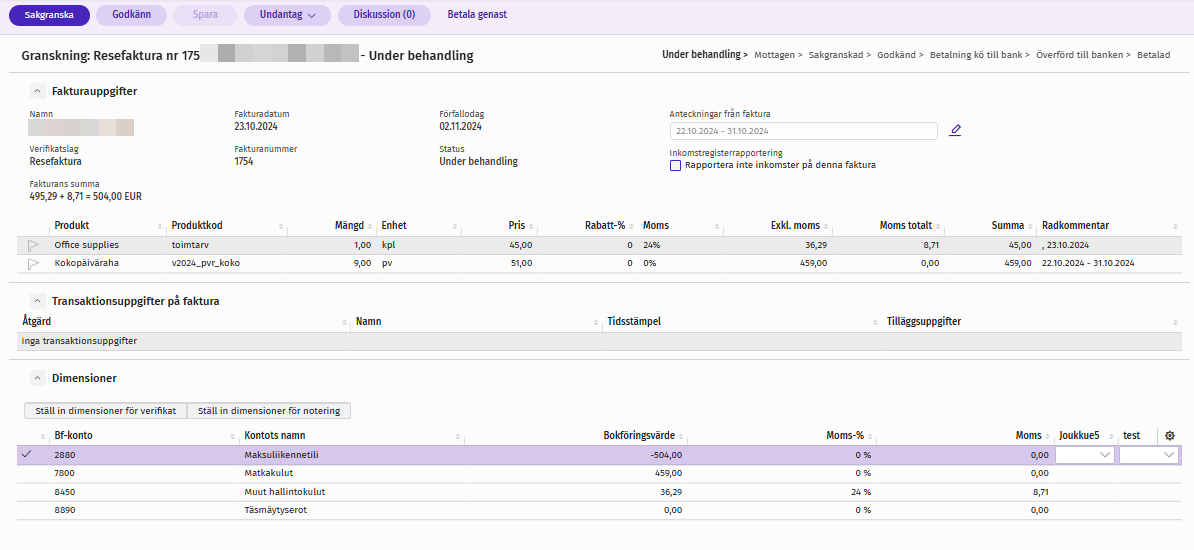Sort by the Åtgärd column arrows

point(346,322)
